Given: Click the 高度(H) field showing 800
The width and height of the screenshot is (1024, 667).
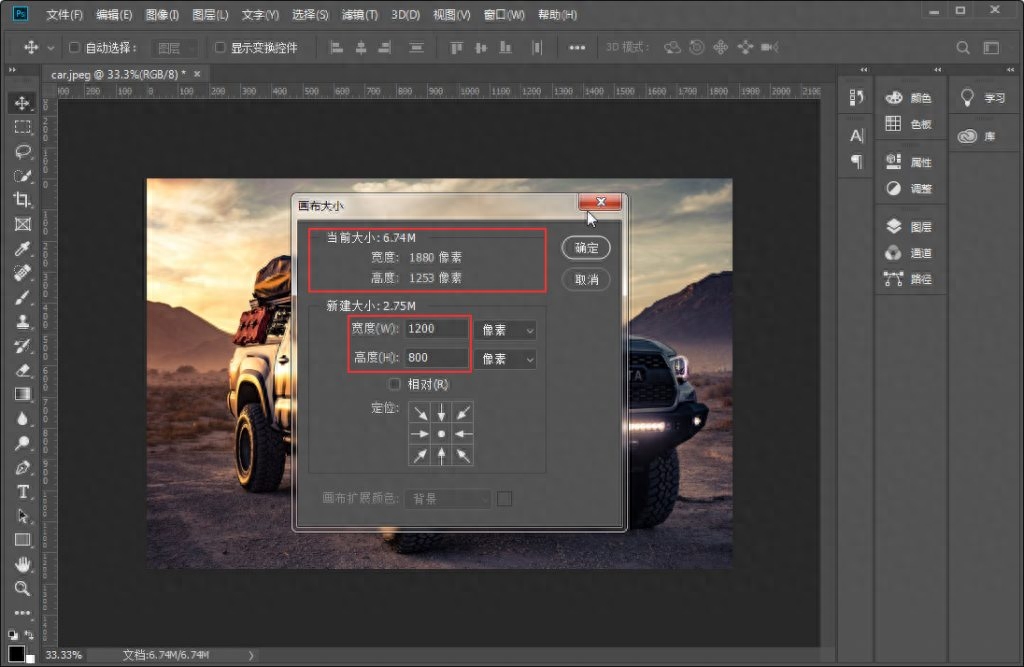Looking at the screenshot, I should [x=436, y=357].
